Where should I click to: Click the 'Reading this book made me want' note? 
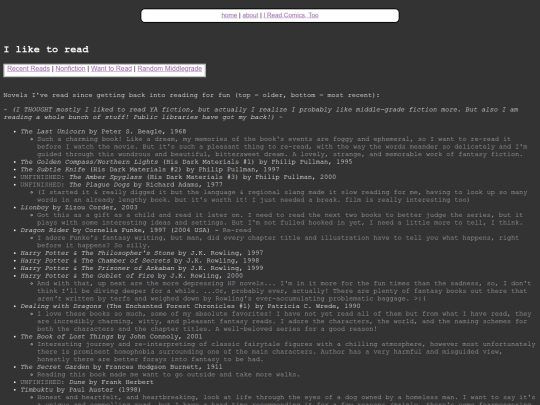(x=168, y=374)
